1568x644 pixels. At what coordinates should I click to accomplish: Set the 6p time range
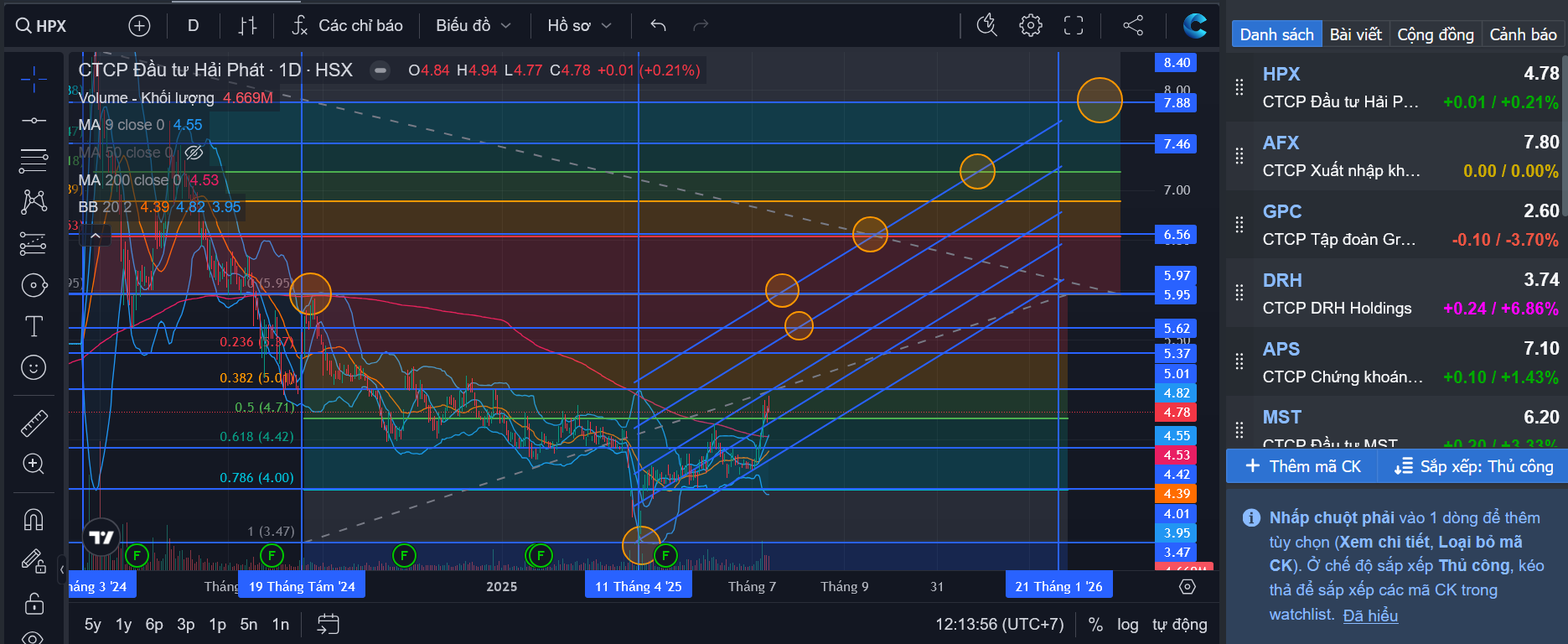pyautogui.click(x=154, y=625)
